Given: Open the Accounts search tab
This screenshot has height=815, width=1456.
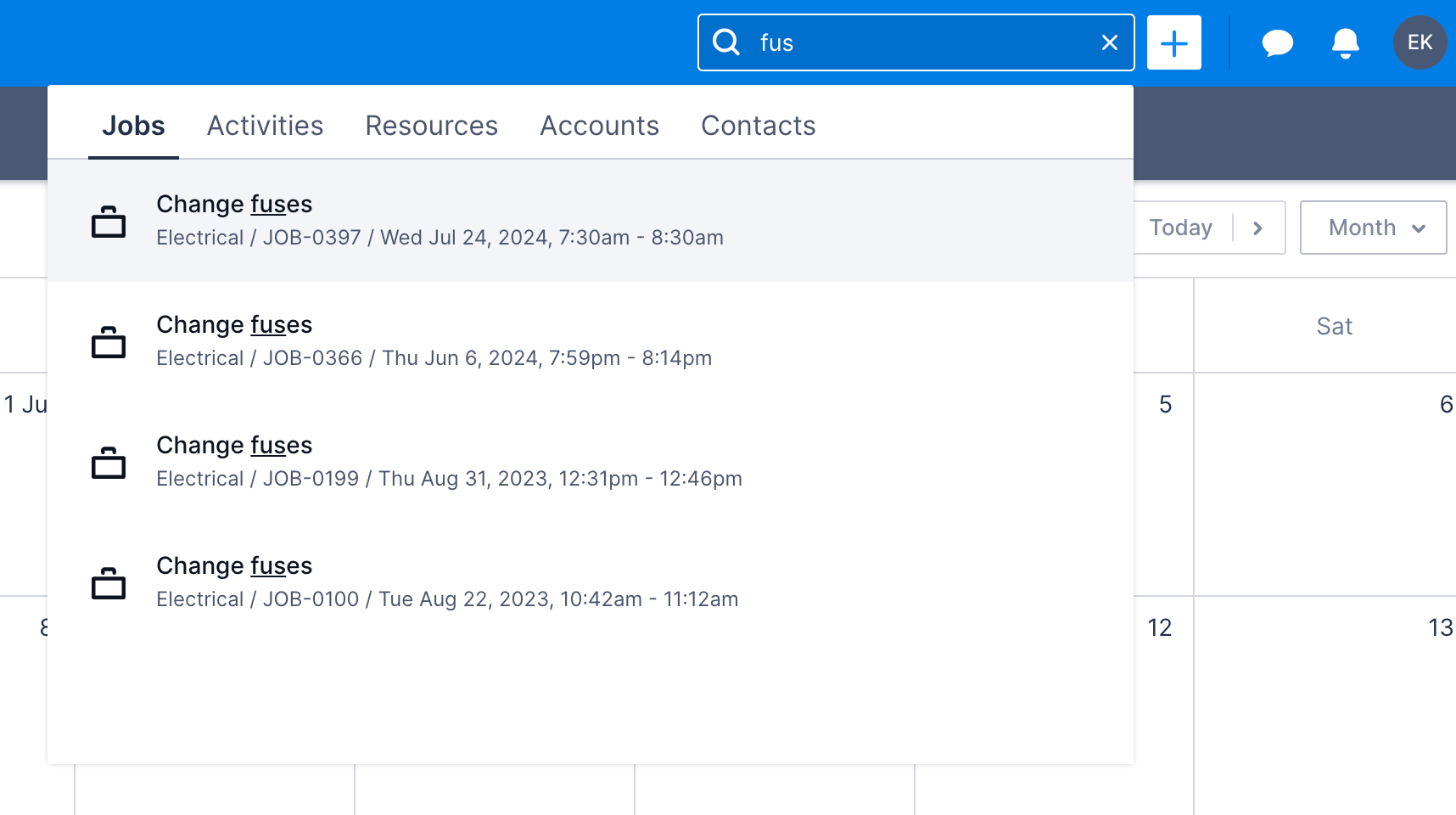Looking at the screenshot, I should tap(599, 125).
